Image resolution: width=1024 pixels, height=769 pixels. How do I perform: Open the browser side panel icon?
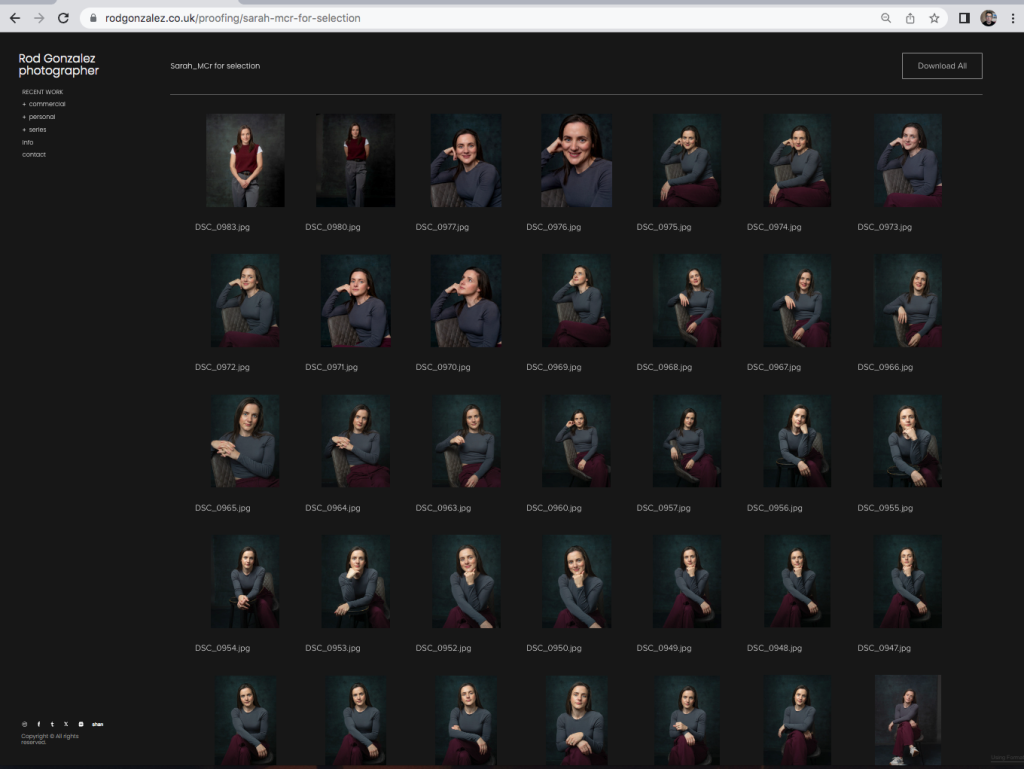[x=964, y=18]
